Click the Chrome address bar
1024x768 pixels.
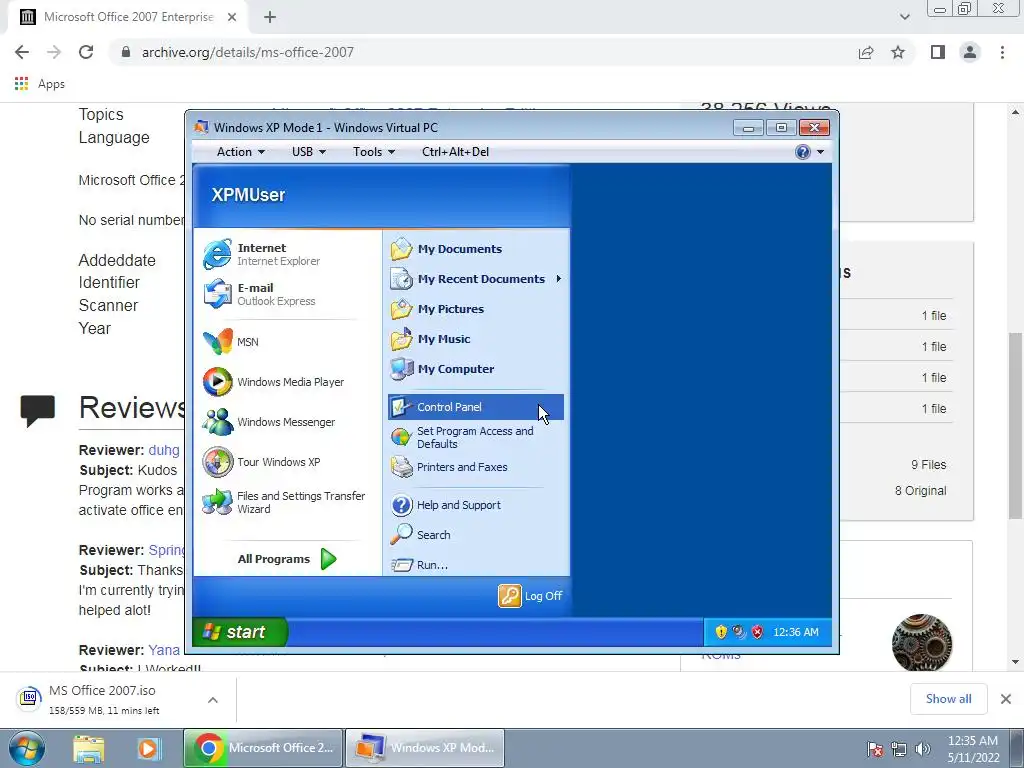pyautogui.click(x=483, y=52)
